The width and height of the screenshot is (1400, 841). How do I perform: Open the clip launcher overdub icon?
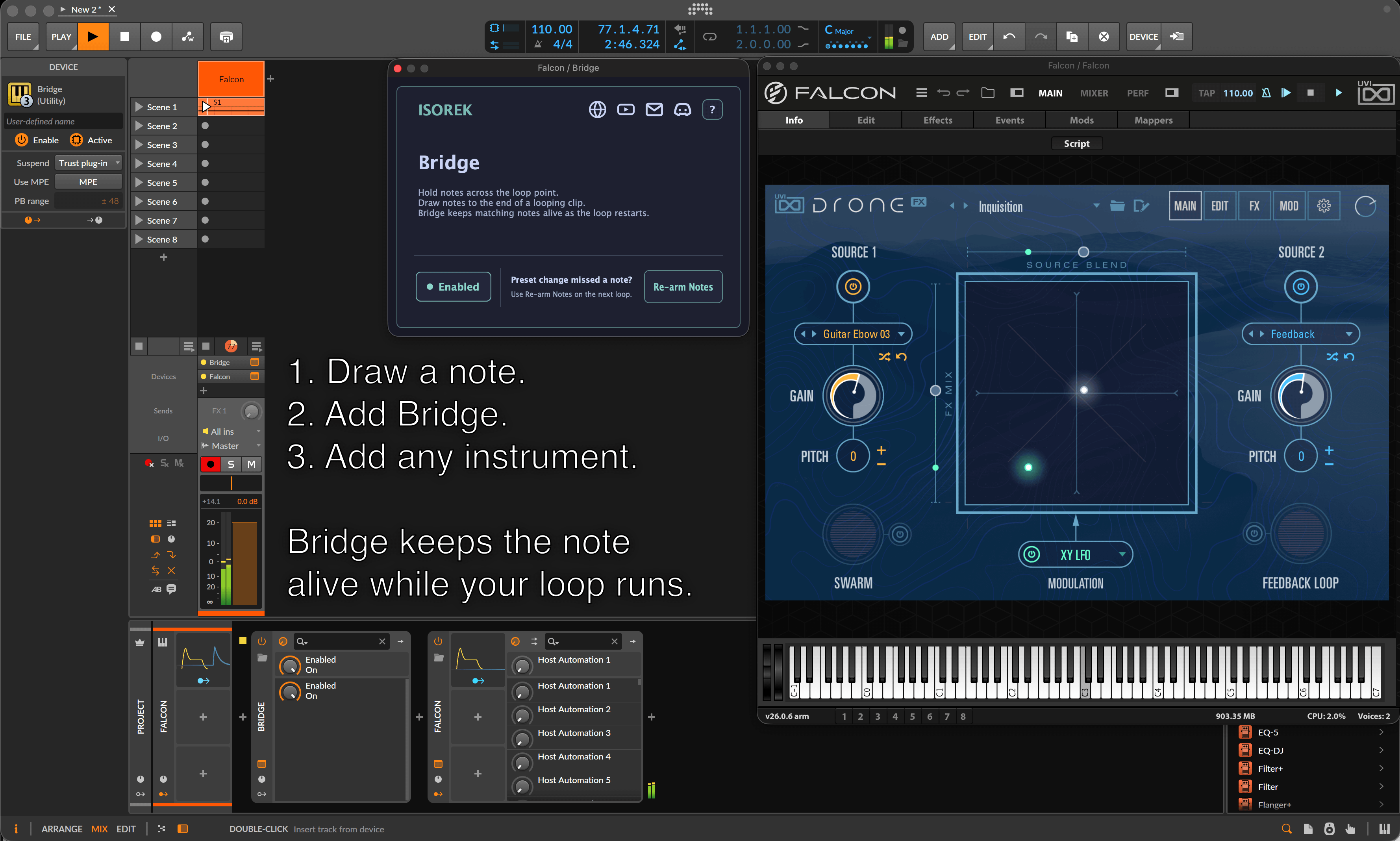click(x=226, y=36)
